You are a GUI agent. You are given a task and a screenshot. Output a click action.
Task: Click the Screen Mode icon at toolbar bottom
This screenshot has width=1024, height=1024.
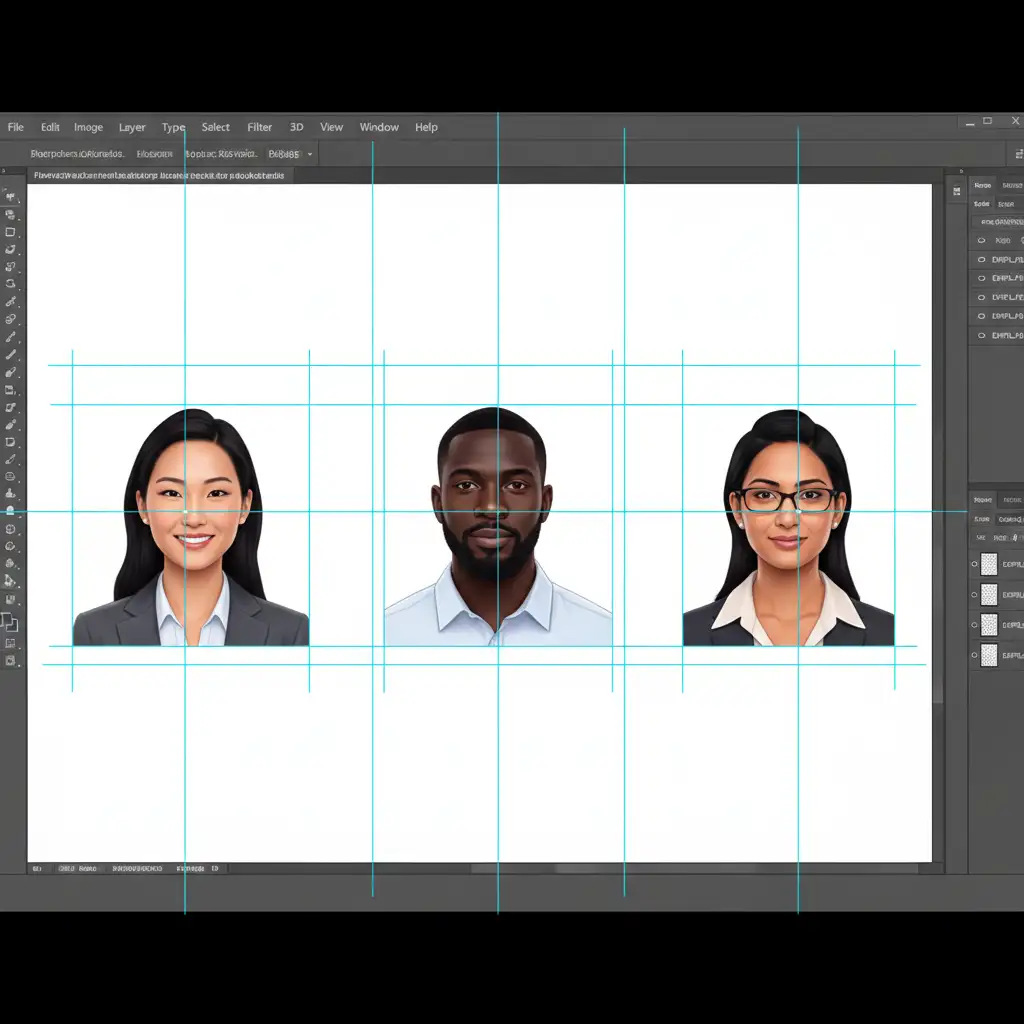click(11, 661)
